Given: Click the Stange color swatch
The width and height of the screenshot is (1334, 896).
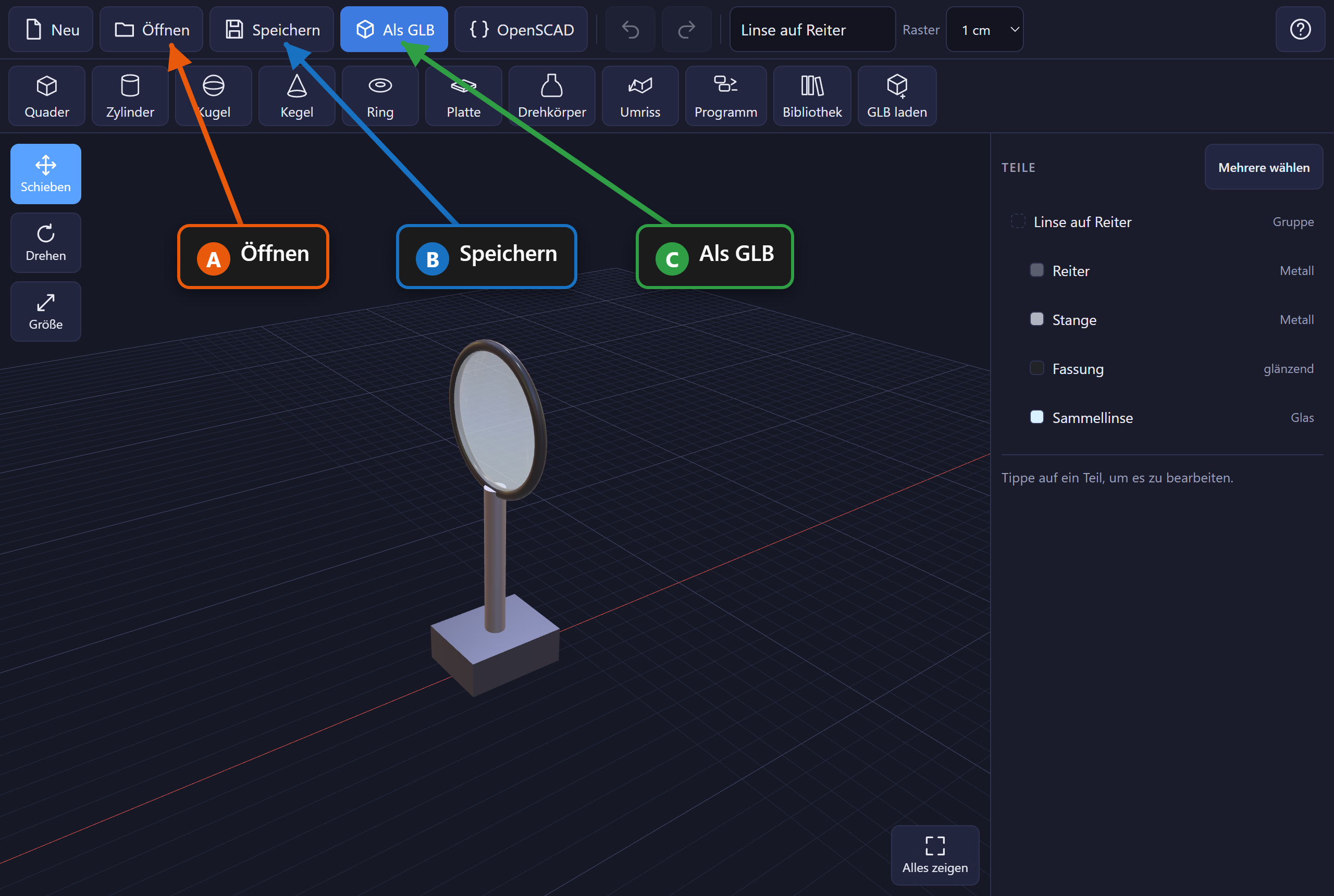Looking at the screenshot, I should (x=1037, y=319).
